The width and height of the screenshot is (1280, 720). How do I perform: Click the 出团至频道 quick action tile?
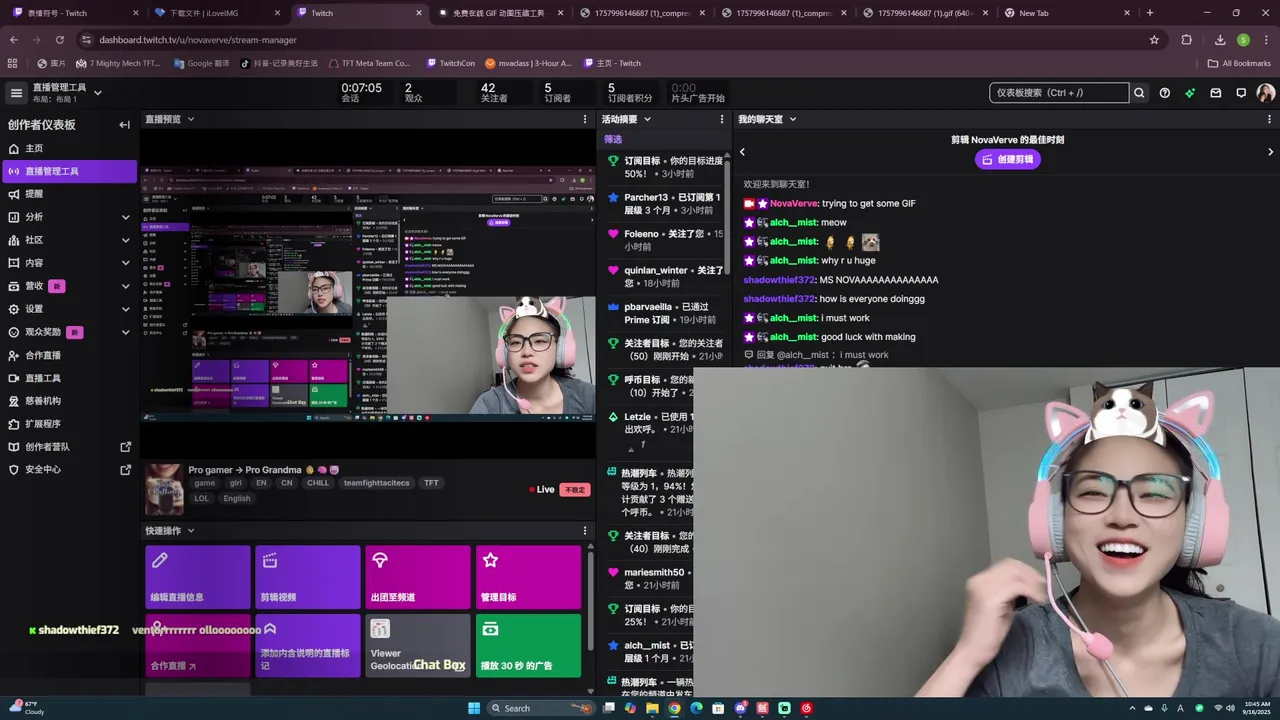[418, 577]
